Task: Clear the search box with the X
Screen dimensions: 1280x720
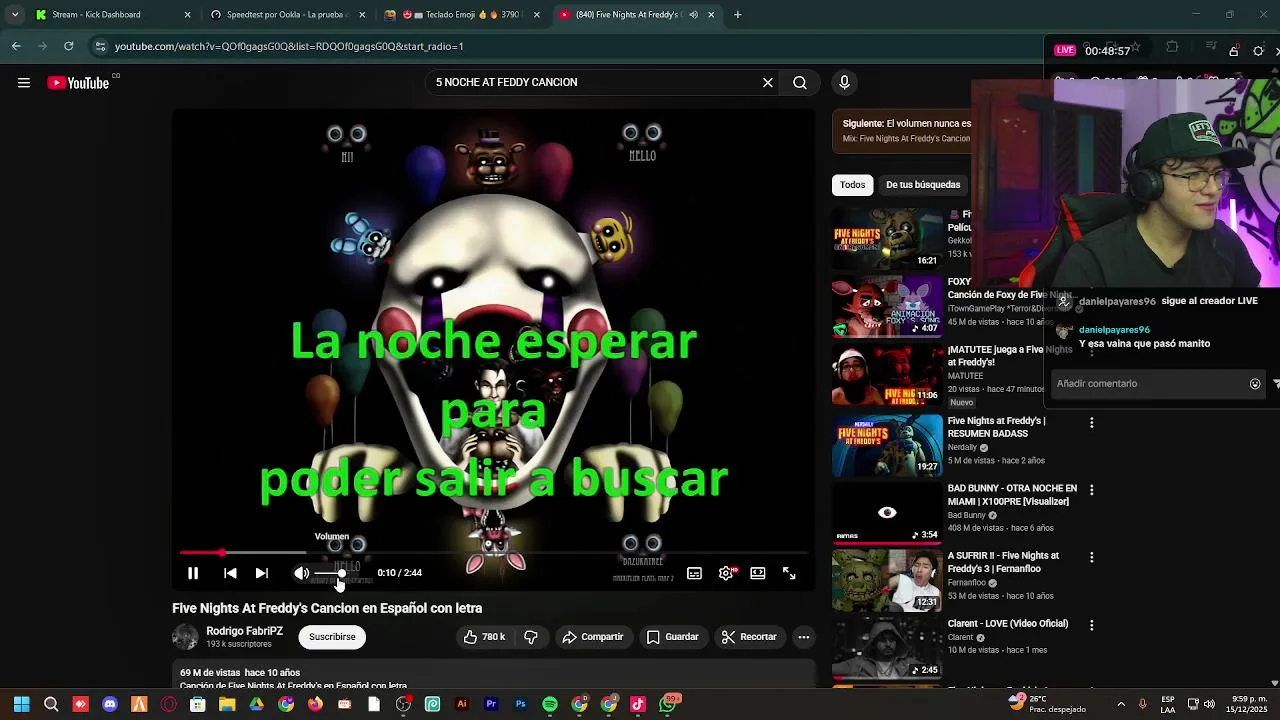Action: tap(768, 83)
